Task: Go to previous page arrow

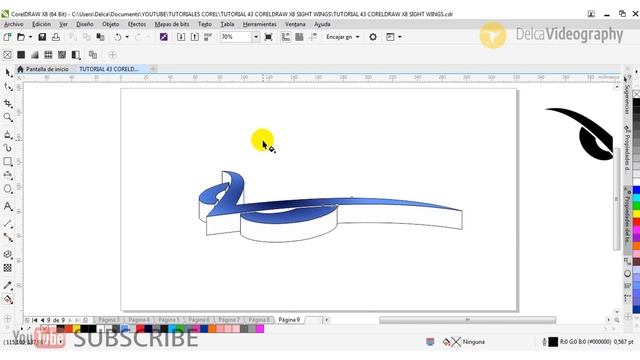Action: click(42, 320)
